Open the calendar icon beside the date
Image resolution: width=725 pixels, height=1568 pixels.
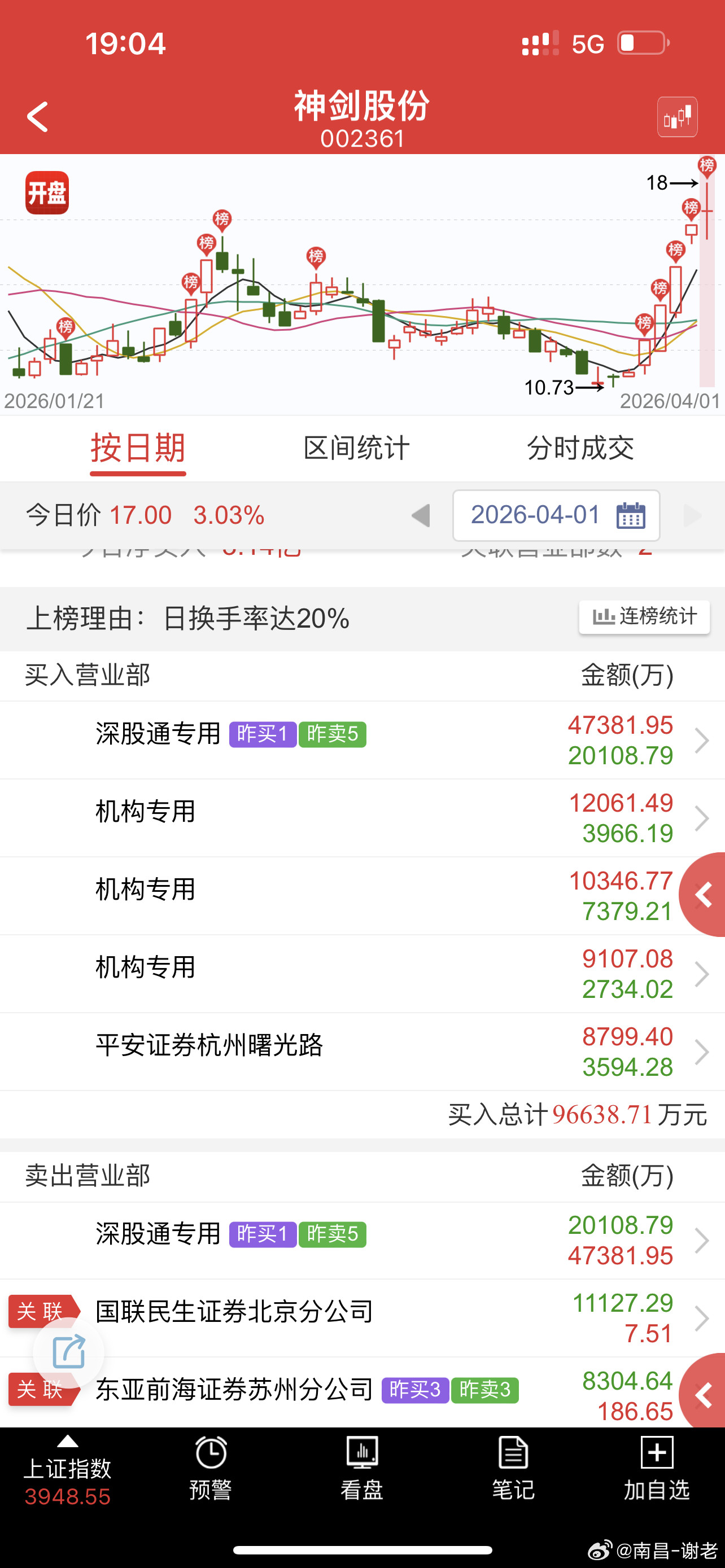pyautogui.click(x=631, y=515)
